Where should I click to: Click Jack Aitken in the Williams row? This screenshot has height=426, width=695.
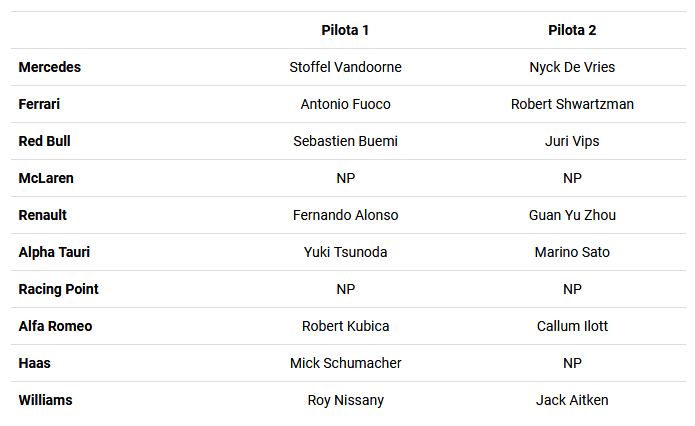pyautogui.click(x=572, y=400)
